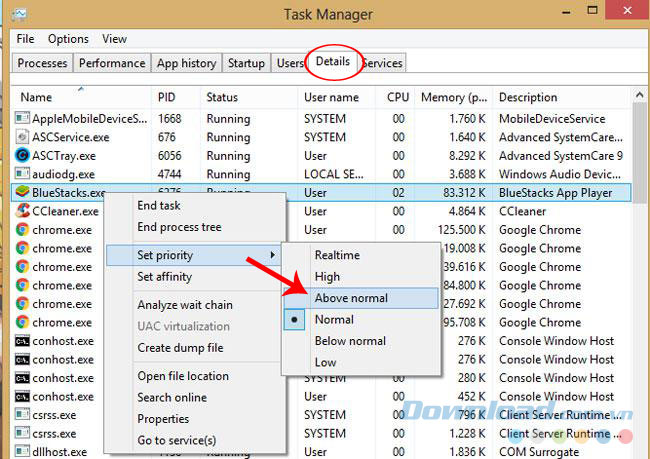Click End task in context menu
Image resolution: width=650 pixels, height=459 pixels.
pos(159,206)
